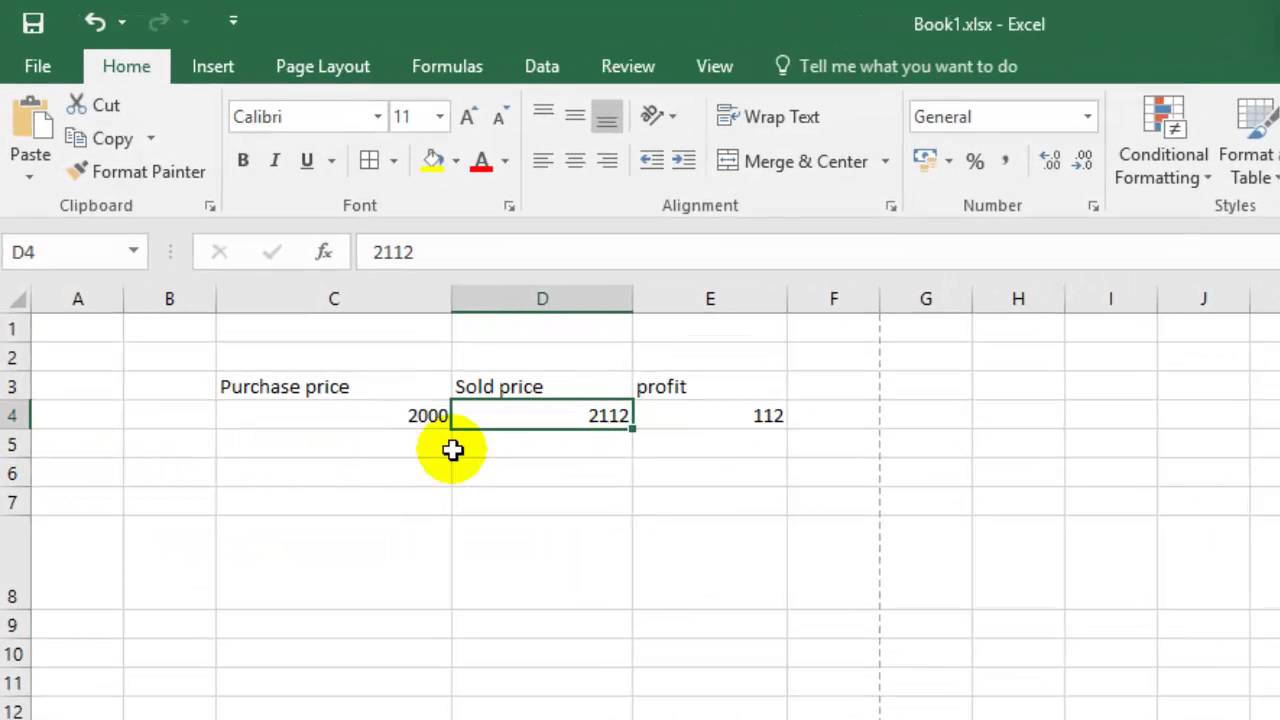Click the Decrease Indent icon

(x=651, y=160)
